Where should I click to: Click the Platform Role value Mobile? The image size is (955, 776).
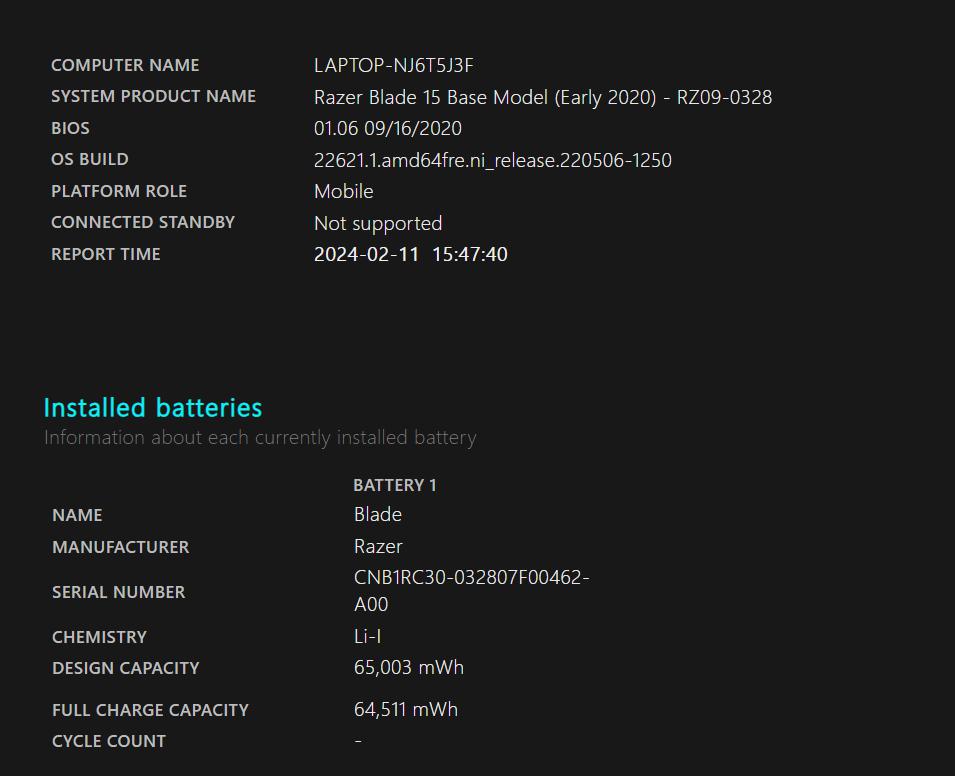[343, 191]
